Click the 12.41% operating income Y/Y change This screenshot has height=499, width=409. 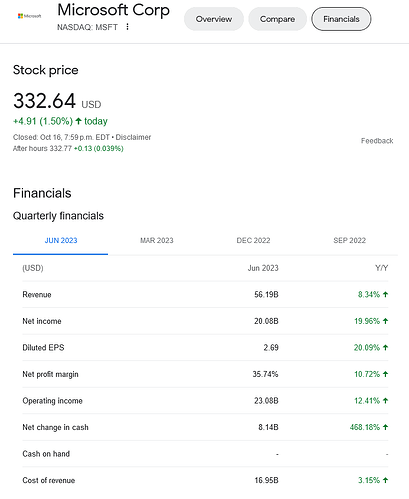pos(371,401)
